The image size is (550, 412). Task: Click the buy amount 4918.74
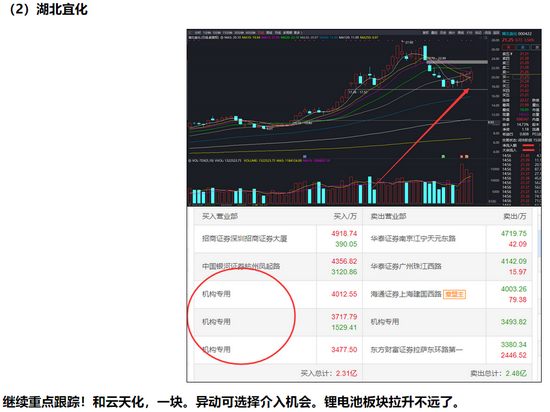click(x=344, y=234)
